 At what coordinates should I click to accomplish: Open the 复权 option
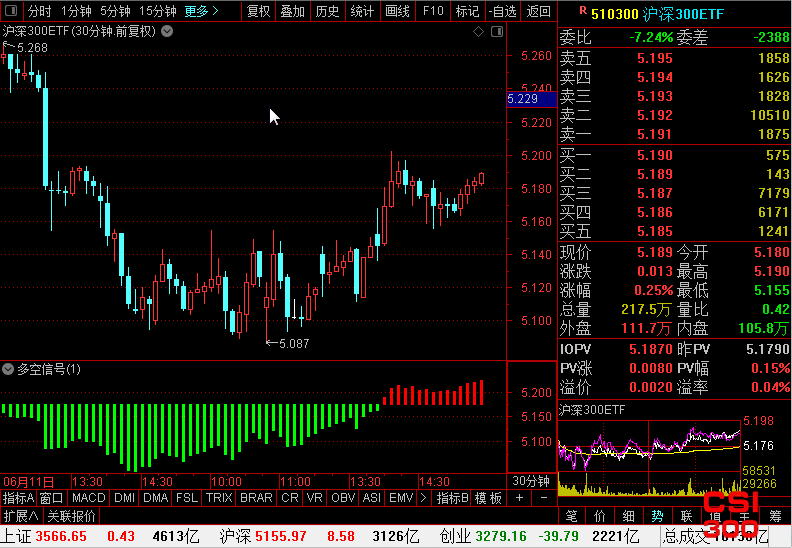click(258, 11)
